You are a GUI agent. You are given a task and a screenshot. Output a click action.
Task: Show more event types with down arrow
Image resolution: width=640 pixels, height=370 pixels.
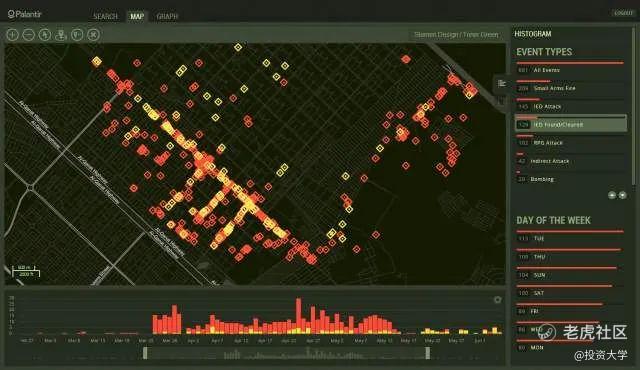pyautogui.click(x=622, y=195)
